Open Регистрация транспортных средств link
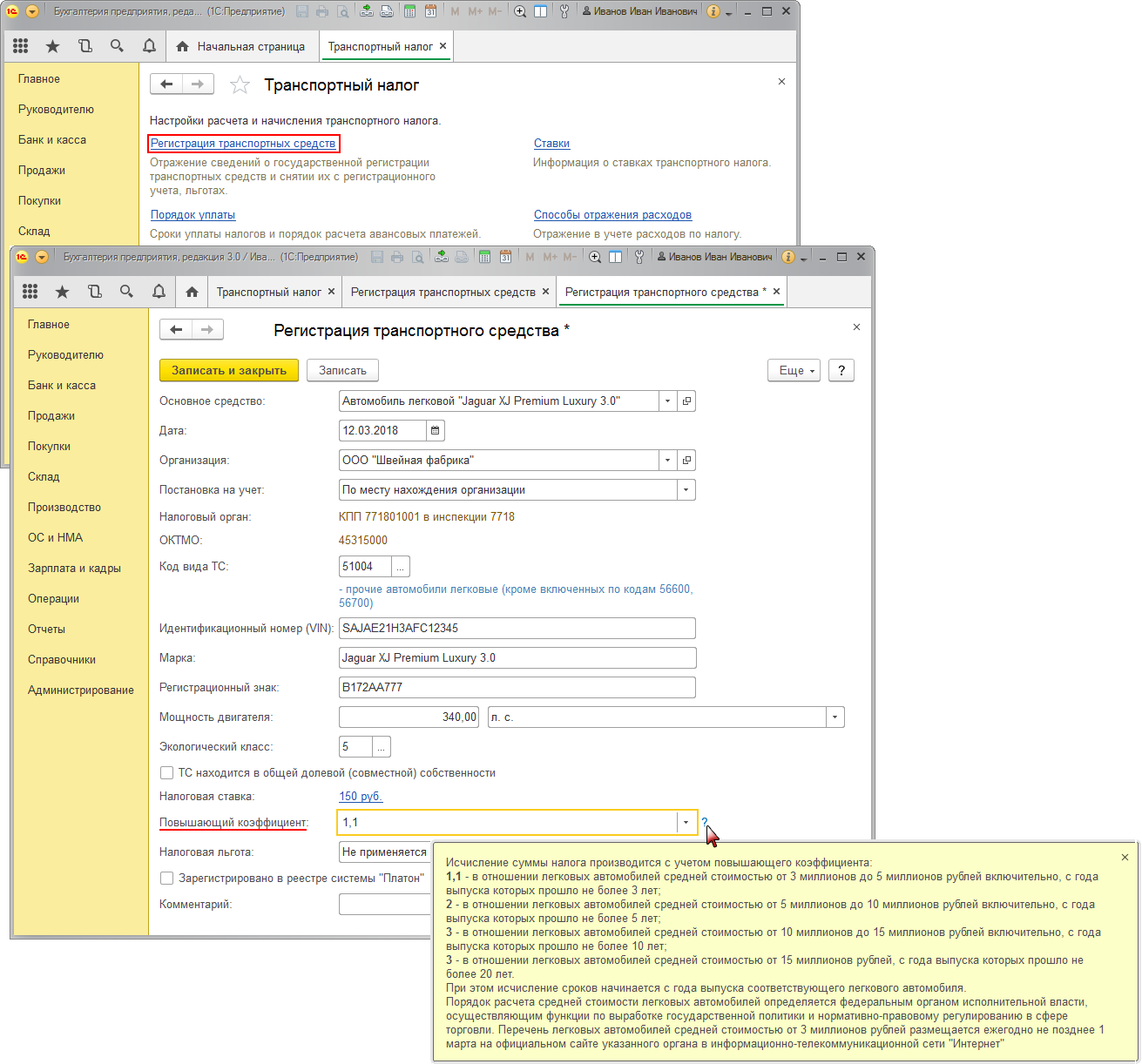1142x1064 pixels. [x=243, y=143]
